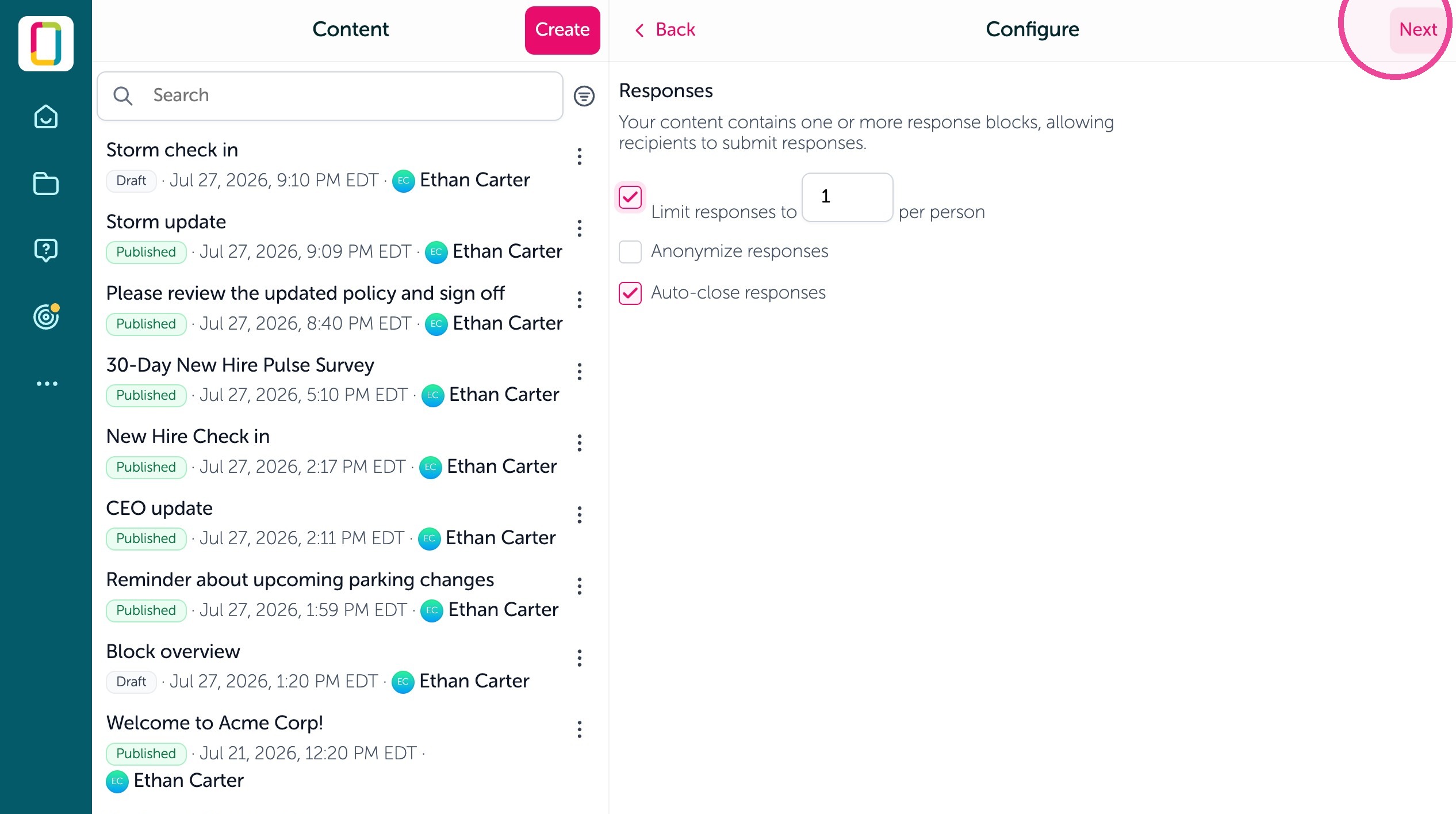Click the app logo icon

(46, 44)
